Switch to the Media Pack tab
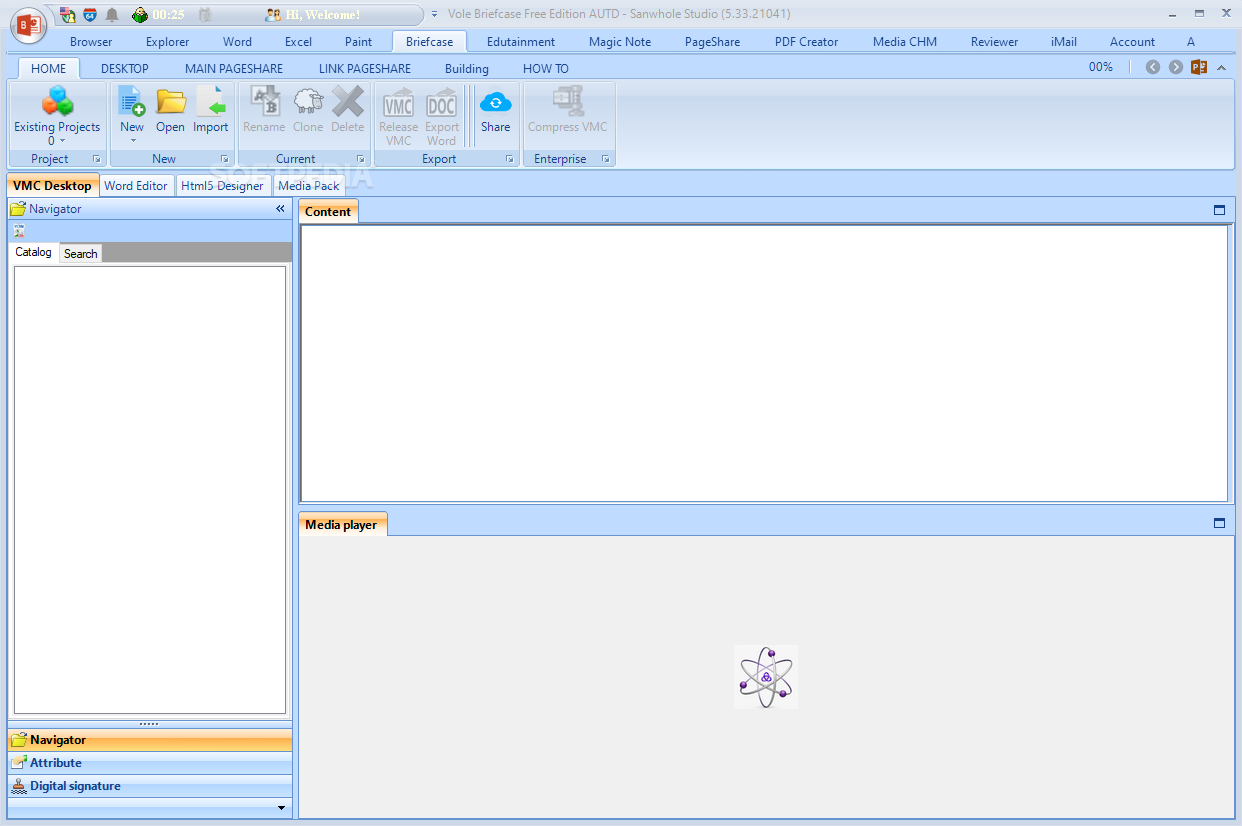Image resolution: width=1242 pixels, height=826 pixels. pyautogui.click(x=309, y=186)
